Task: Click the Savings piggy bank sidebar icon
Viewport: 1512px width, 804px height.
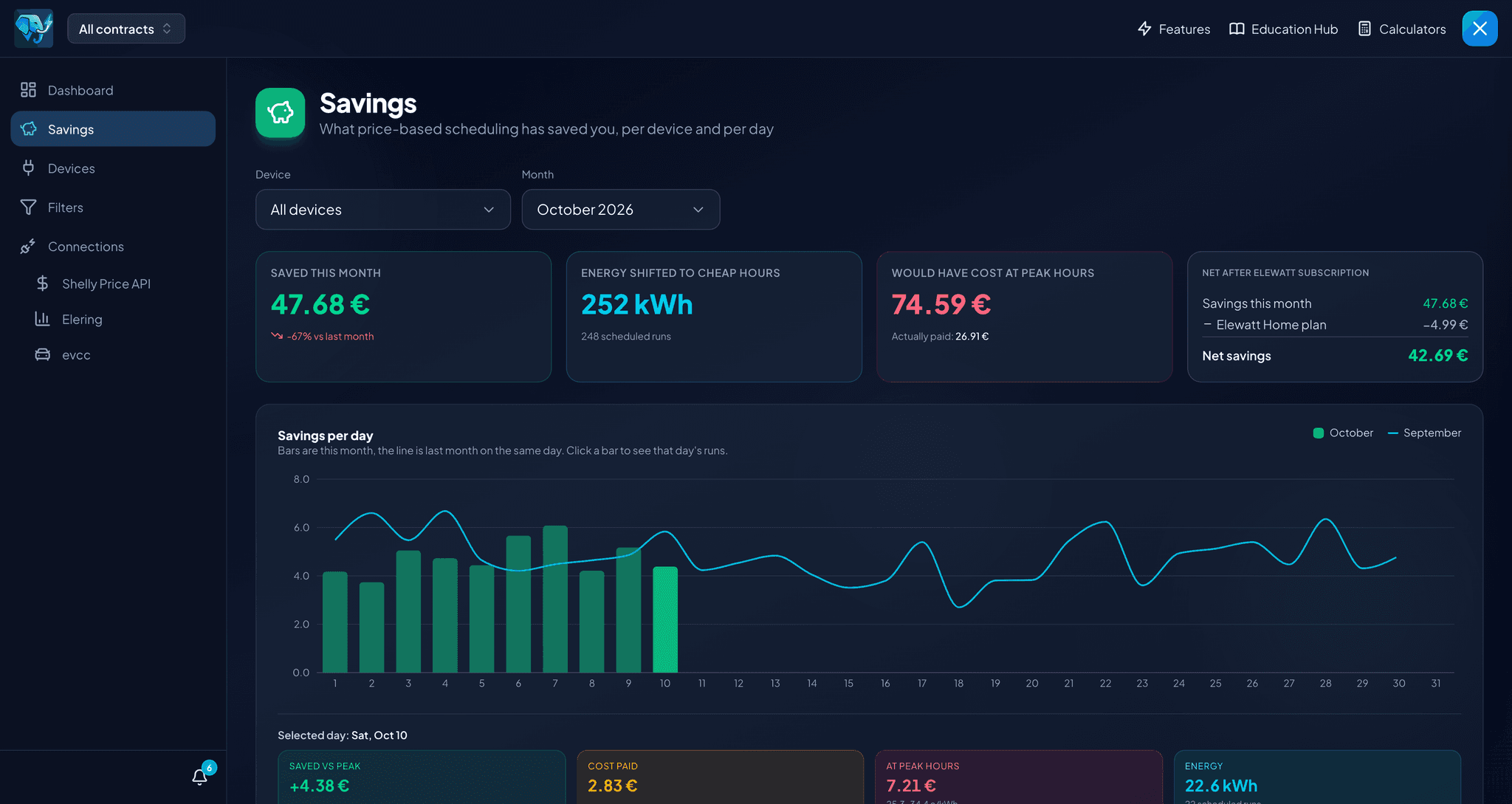Action: click(28, 129)
